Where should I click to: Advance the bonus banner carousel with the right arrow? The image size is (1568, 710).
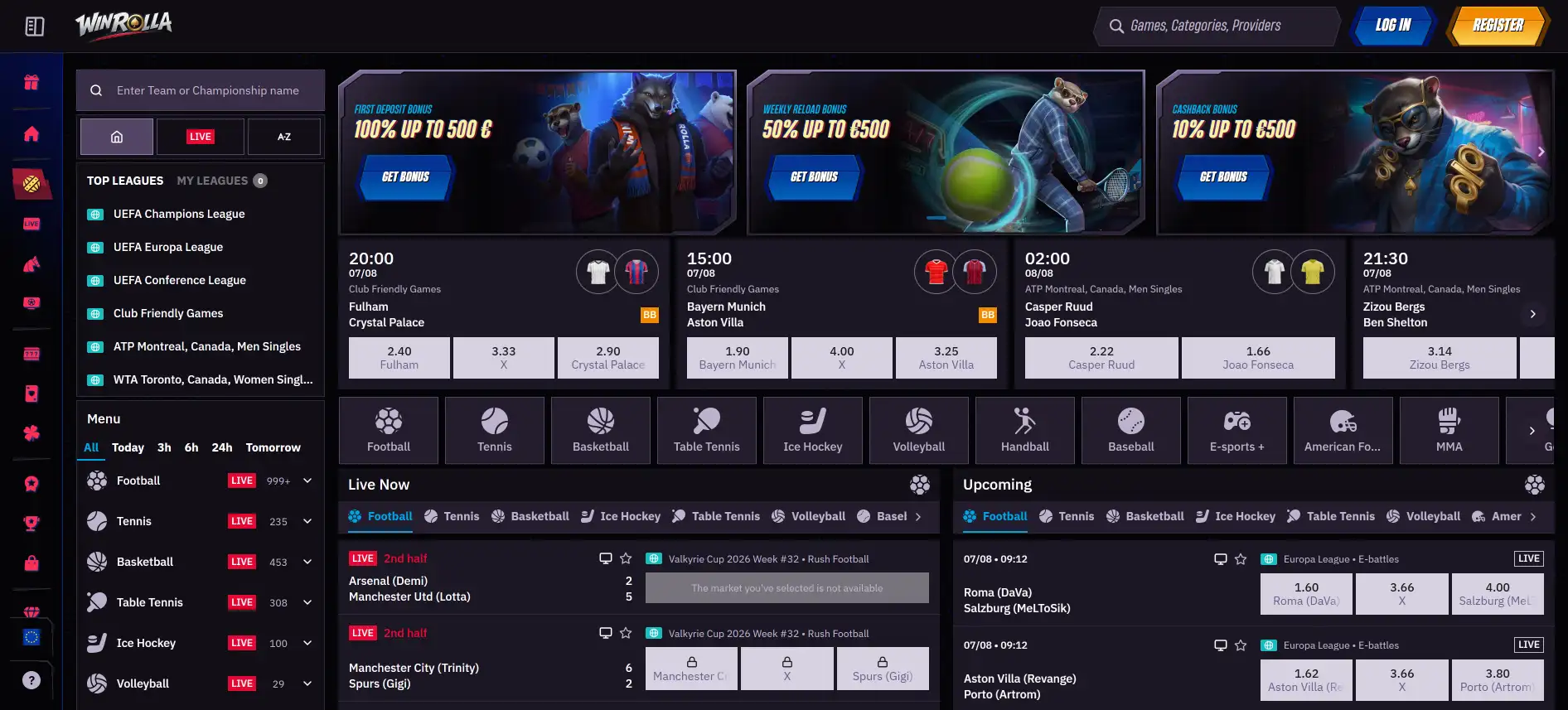1541,152
